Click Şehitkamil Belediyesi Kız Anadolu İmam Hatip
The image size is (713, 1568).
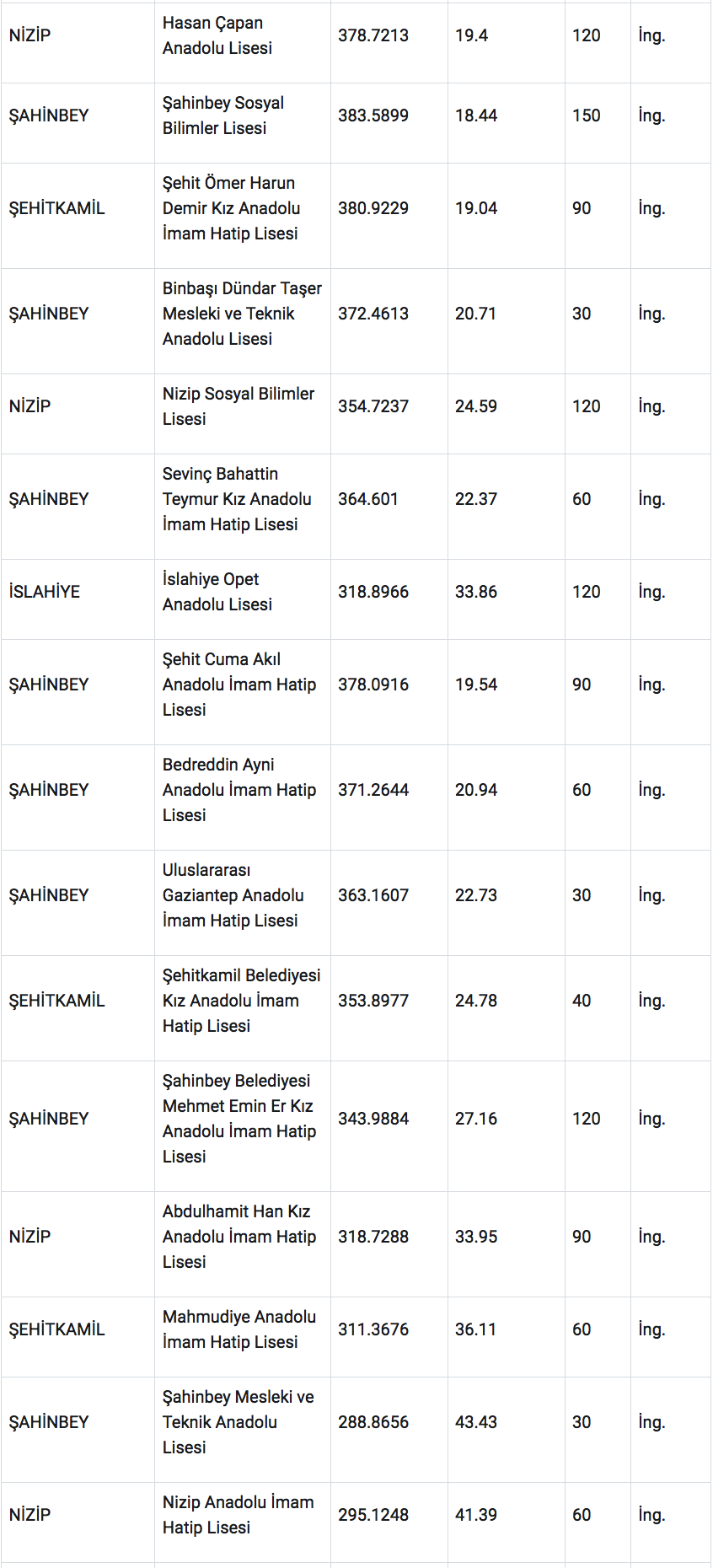click(x=241, y=1001)
